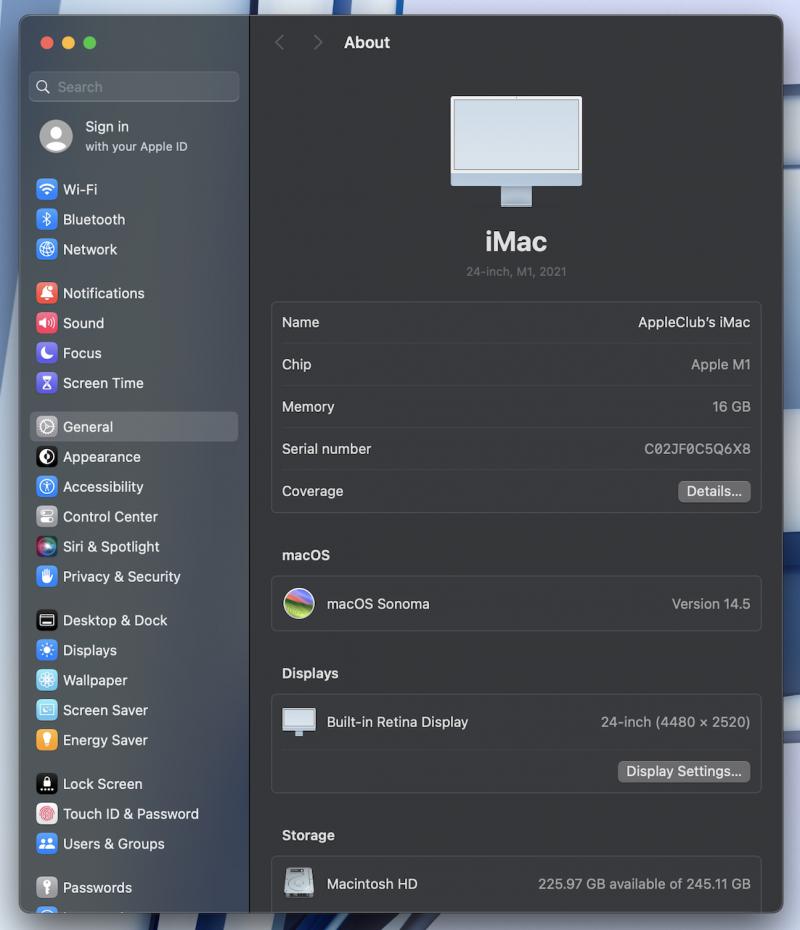Select the Wallpaper flower icon
The image size is (800, 930).
click(x=47, y=680)
